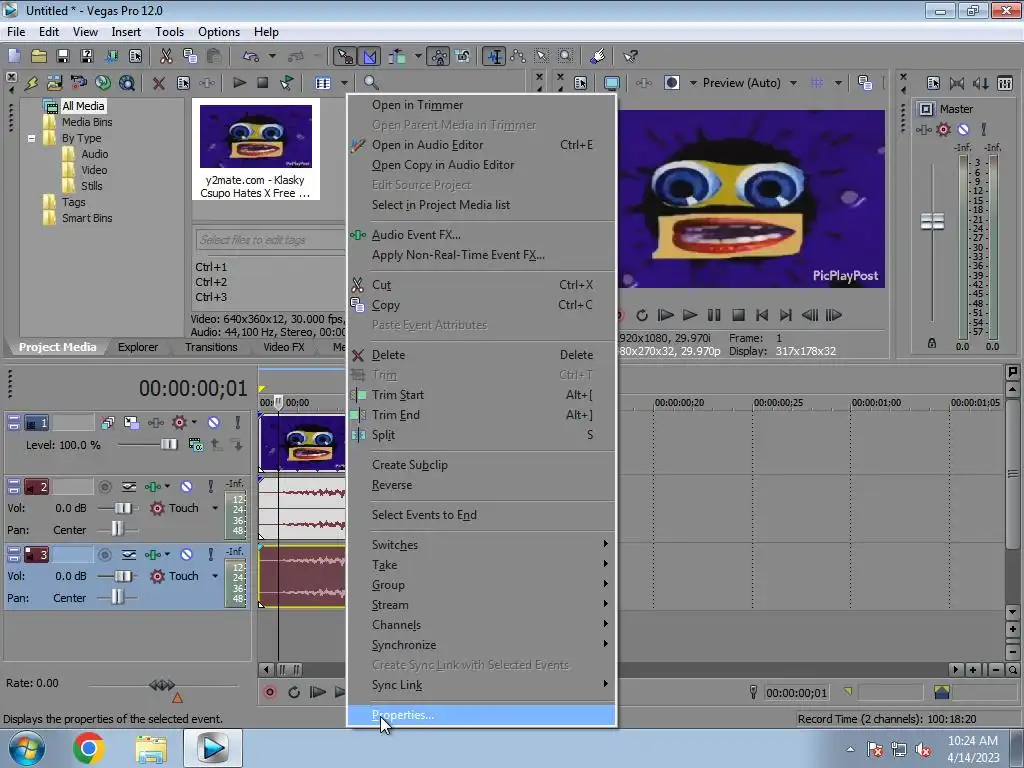Open the Windows Start menu
Viewport: 1024px width, 768px height.
pyautogui.click(x=27, y=748)
